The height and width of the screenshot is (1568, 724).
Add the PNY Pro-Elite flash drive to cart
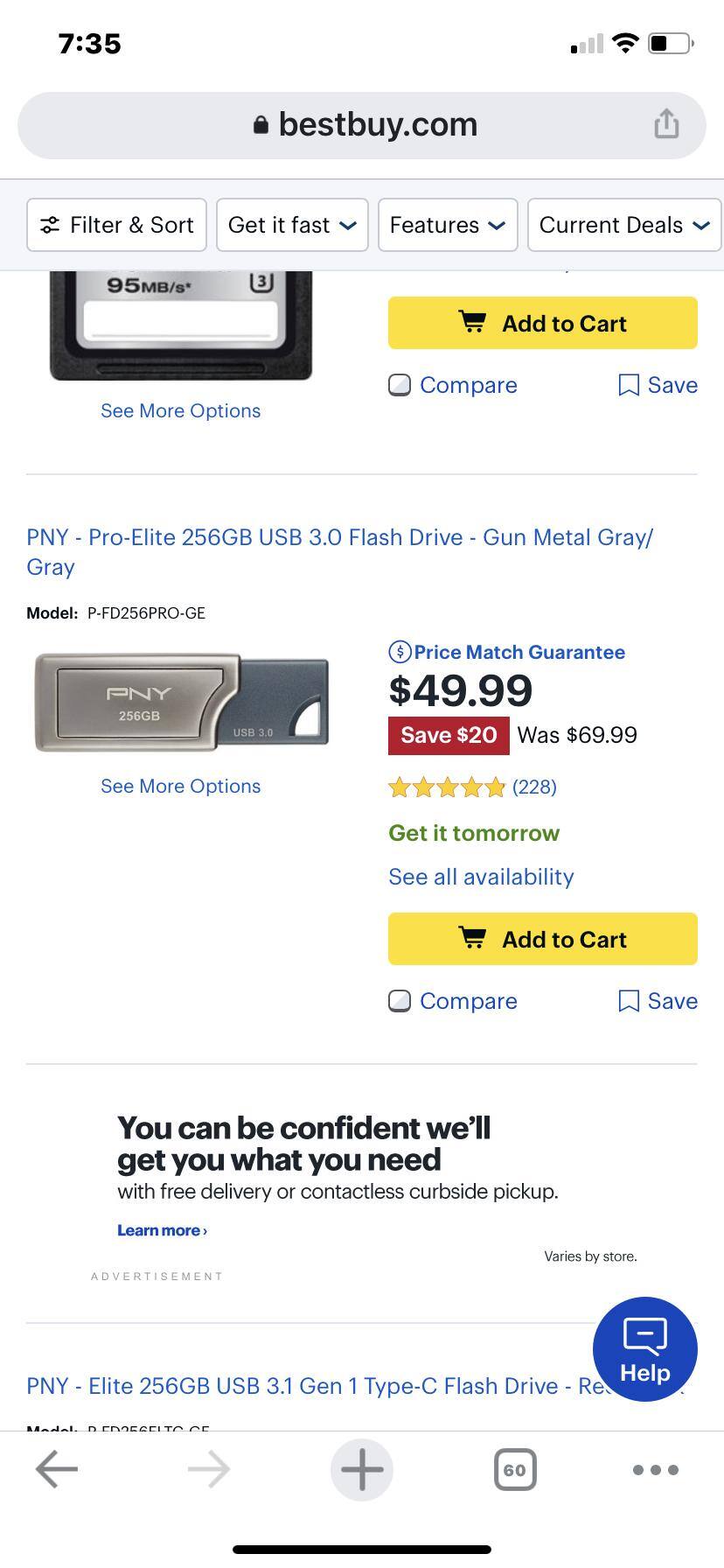pyautogui.click(x=542, y=938)
